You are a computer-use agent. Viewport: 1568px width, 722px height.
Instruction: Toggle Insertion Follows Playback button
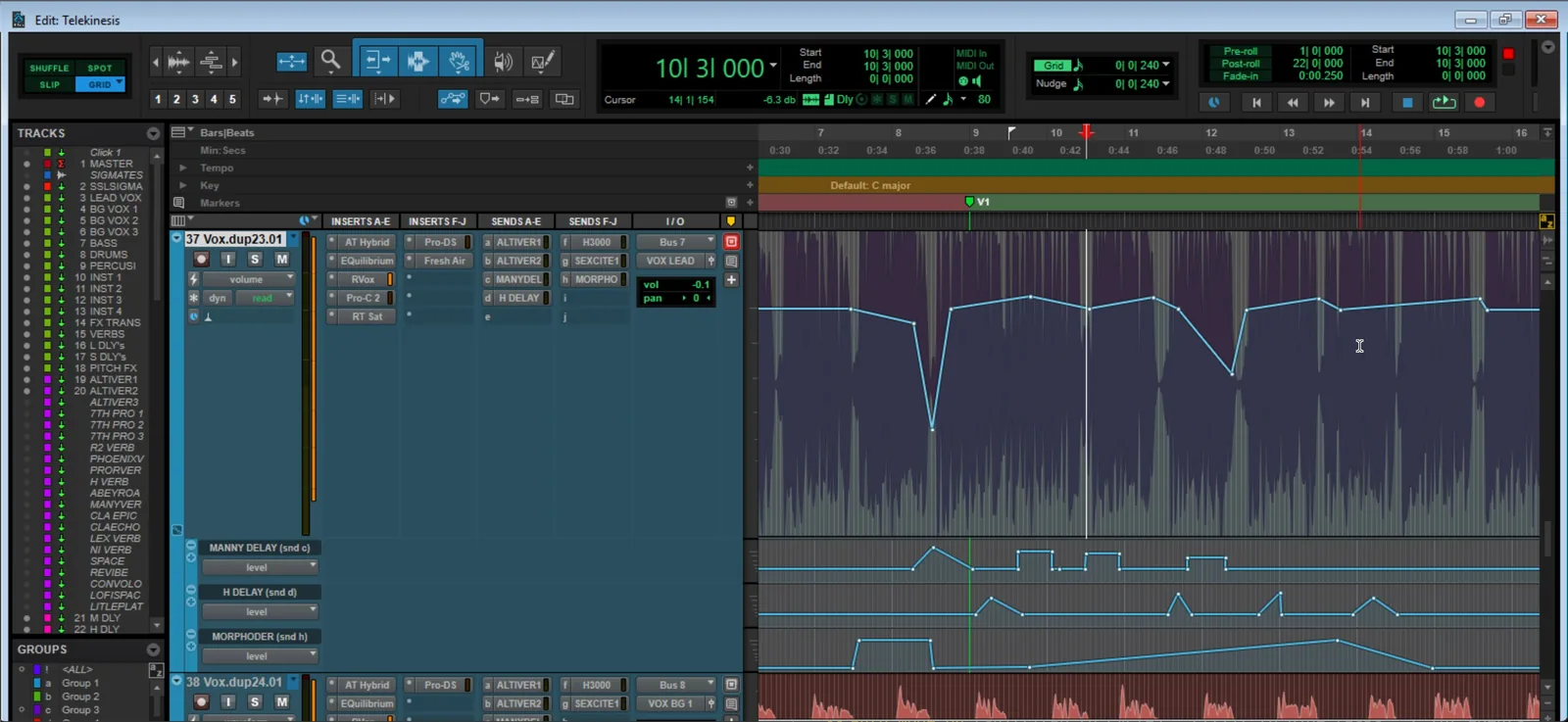click(x=384, y=99)
